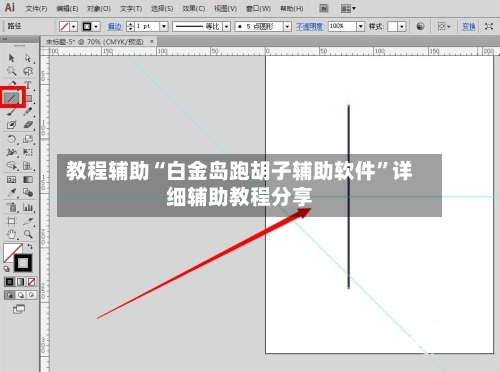Viewport: 500px width, 372px height.
Task: Open the 文字(T) menu
Action: click(x=131, y=9)
